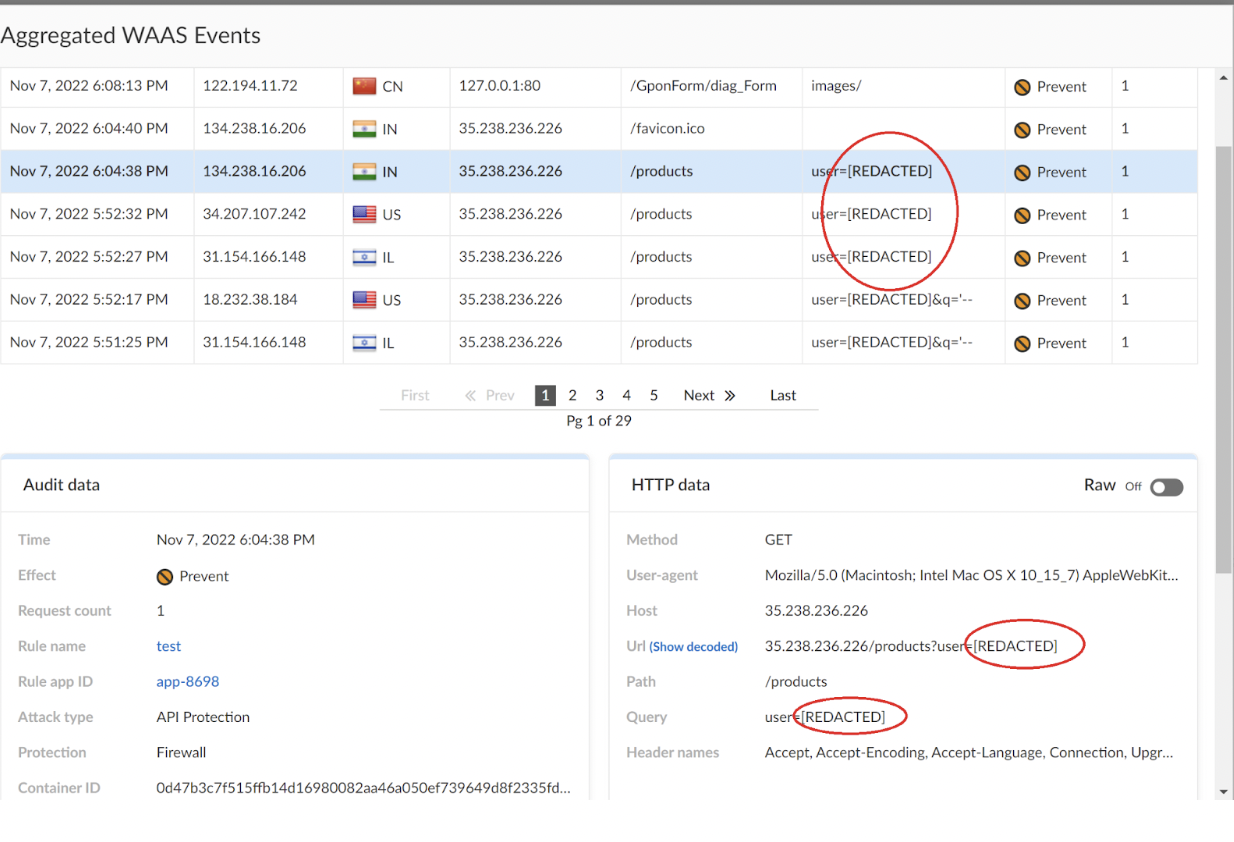Click India flag in 6:04:40 PM row

click(364, 129)
